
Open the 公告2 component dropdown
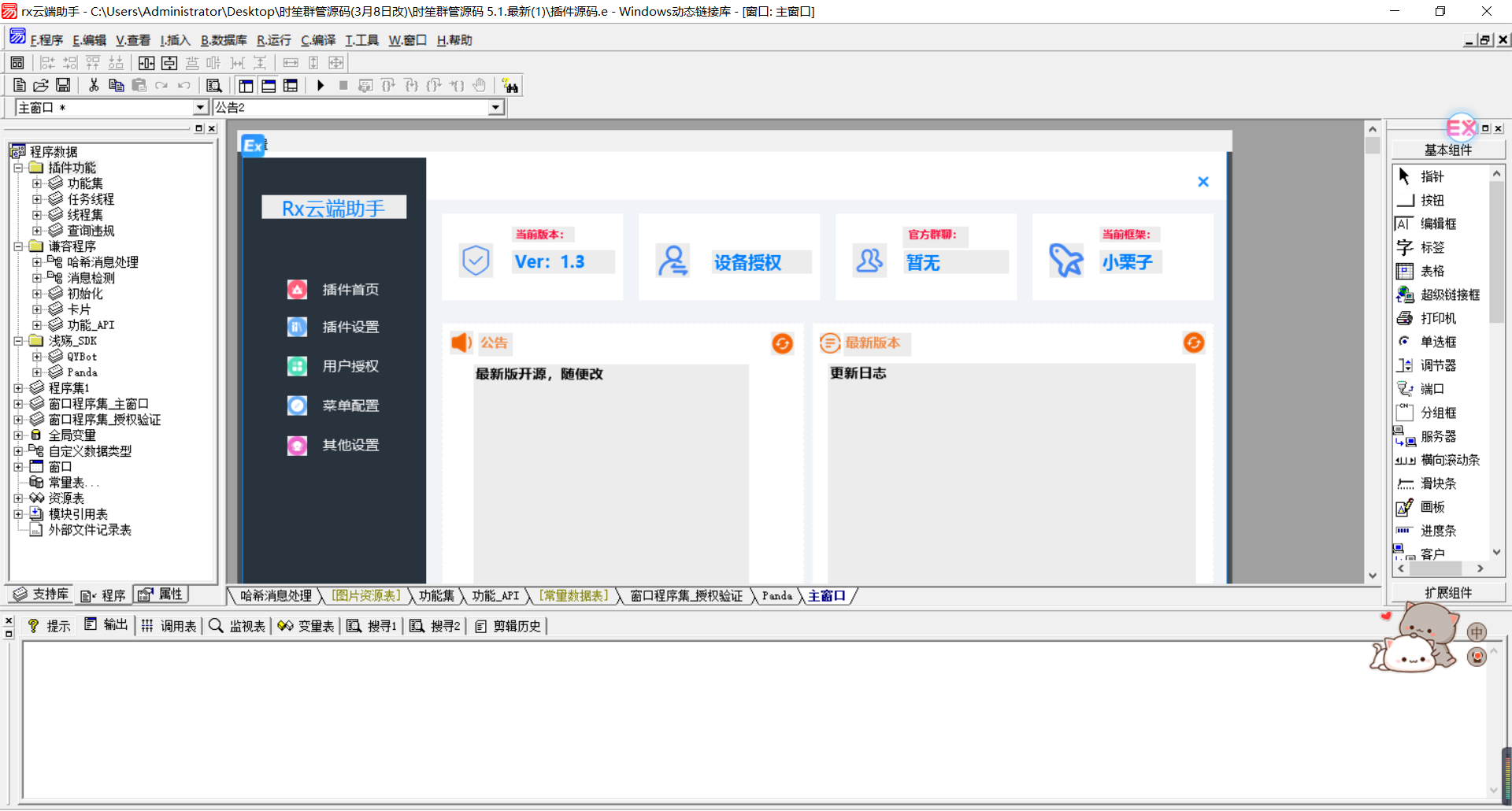coord(495,108)
